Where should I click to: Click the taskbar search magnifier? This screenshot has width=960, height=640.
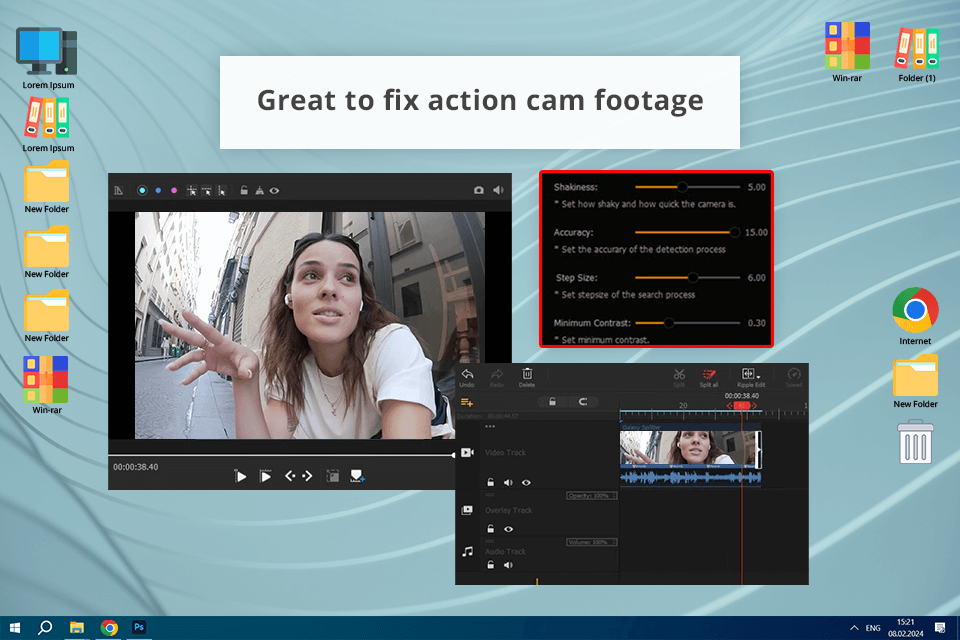(45, 628)
